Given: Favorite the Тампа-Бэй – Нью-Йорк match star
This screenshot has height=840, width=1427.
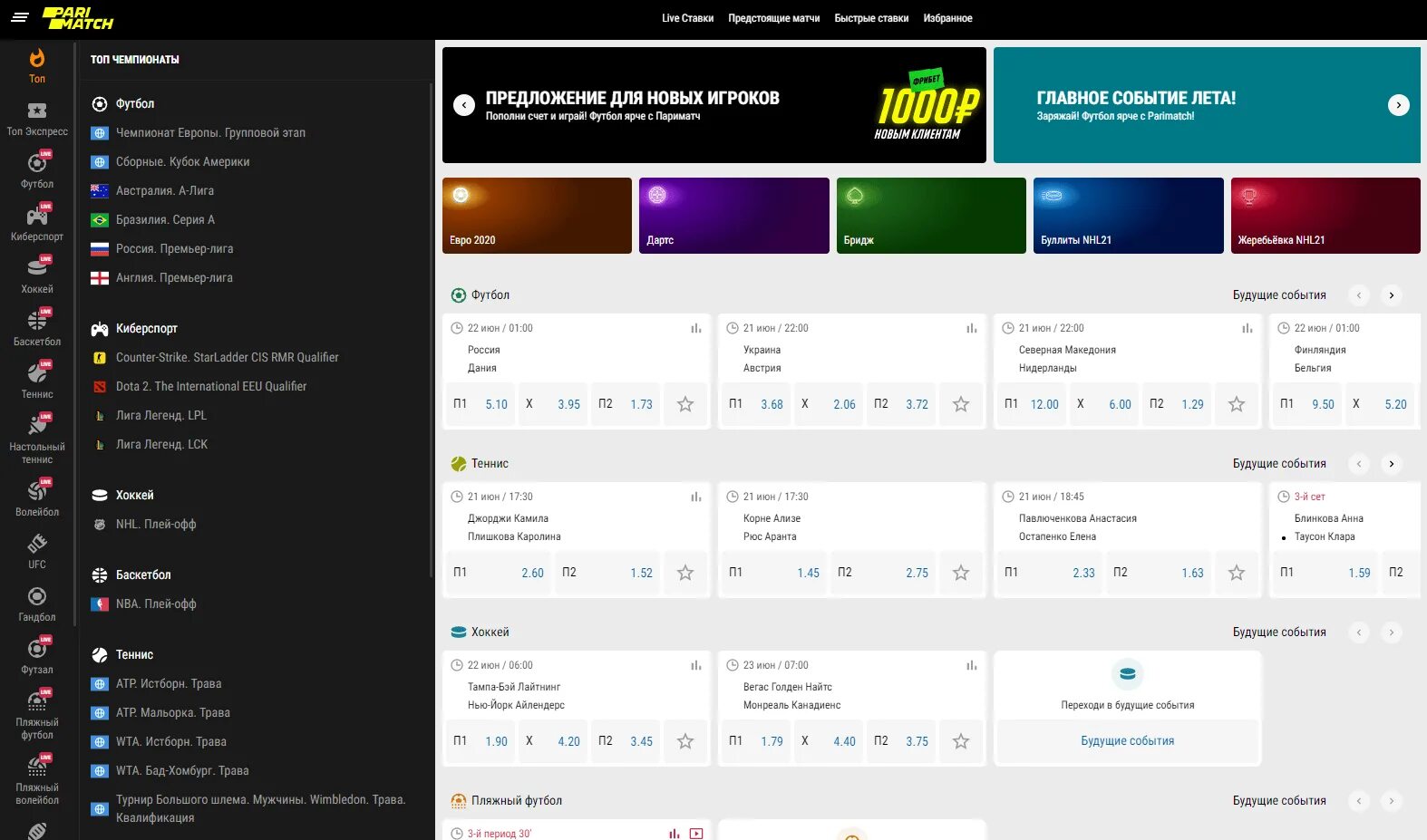Looking at the screenshot, I should click(685, 741).
